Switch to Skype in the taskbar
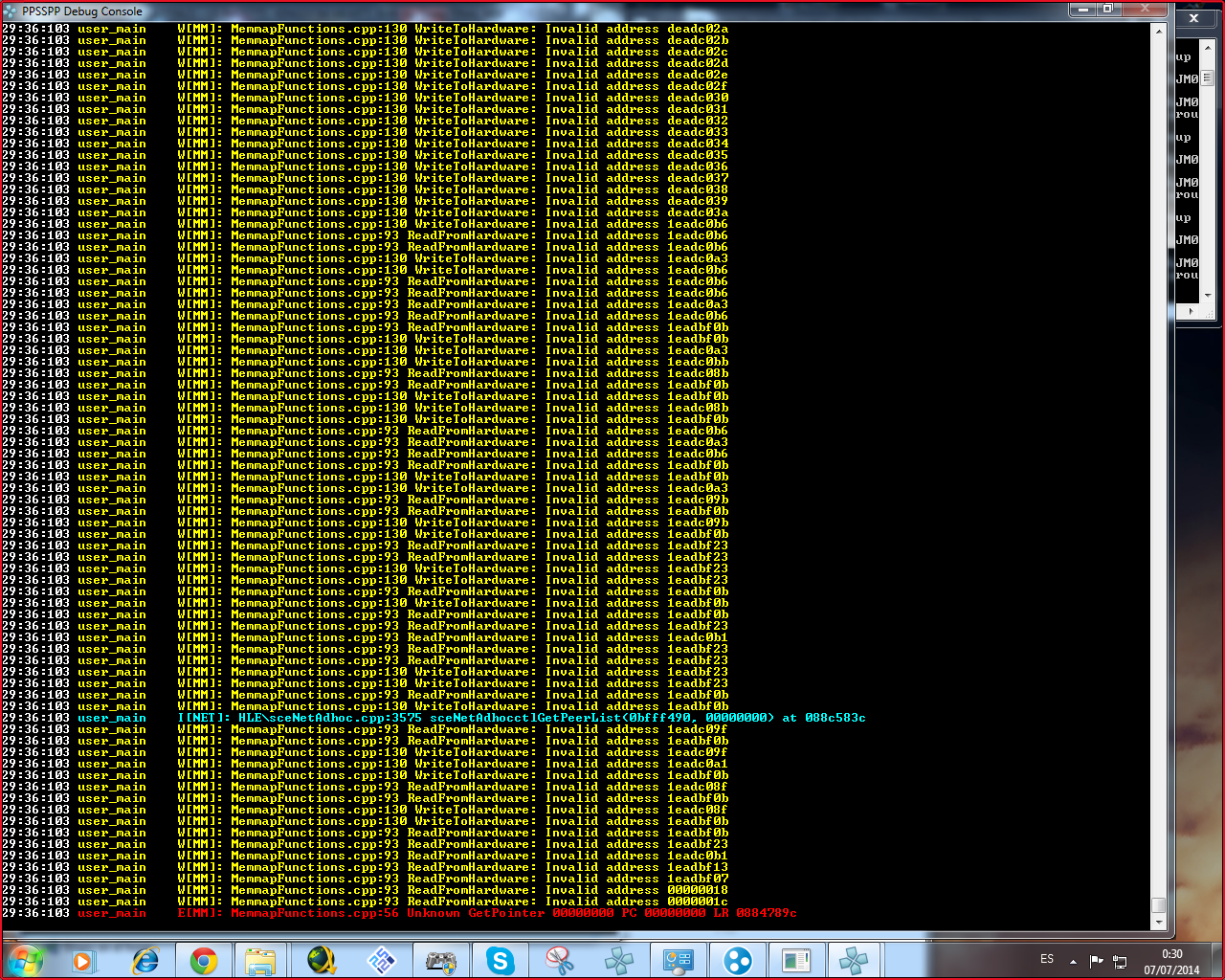This screenshot has width=1225, height=980. (x=500, y=960)
